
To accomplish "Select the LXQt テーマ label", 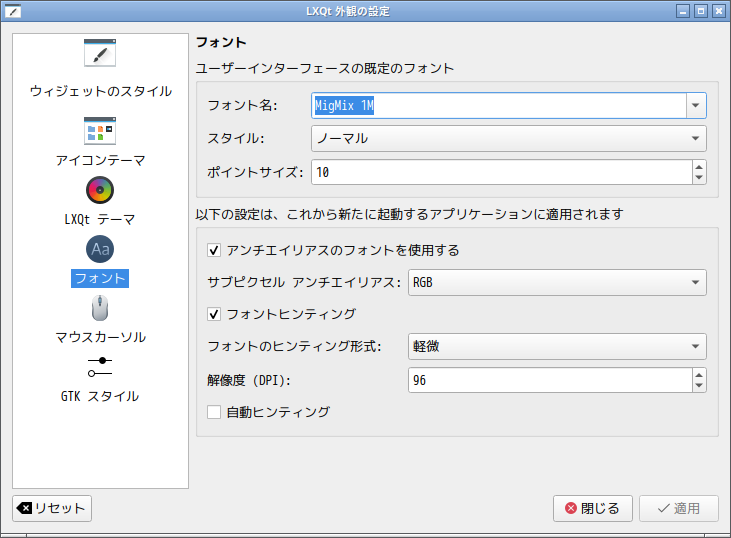I will pyautogui.click(x=100, y=219).
